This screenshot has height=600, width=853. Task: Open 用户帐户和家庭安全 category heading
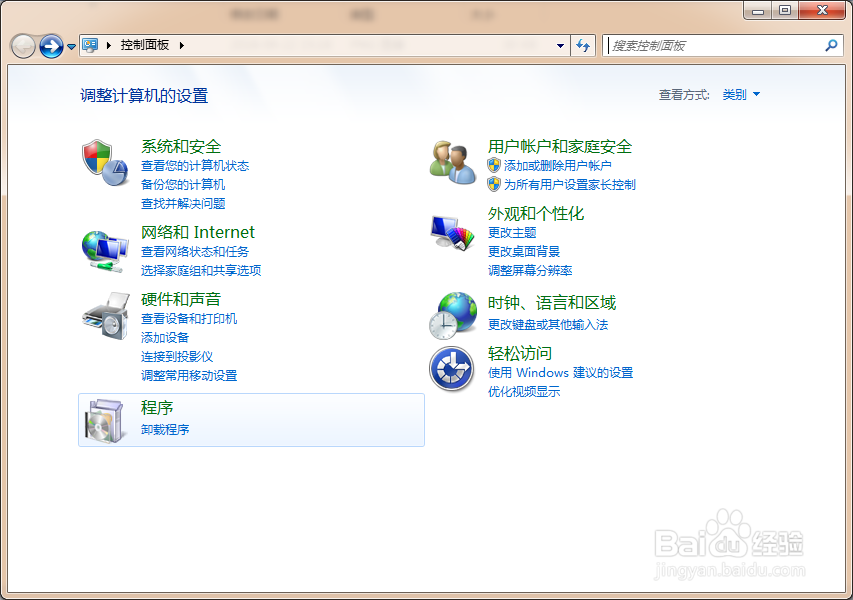point(559,146)
